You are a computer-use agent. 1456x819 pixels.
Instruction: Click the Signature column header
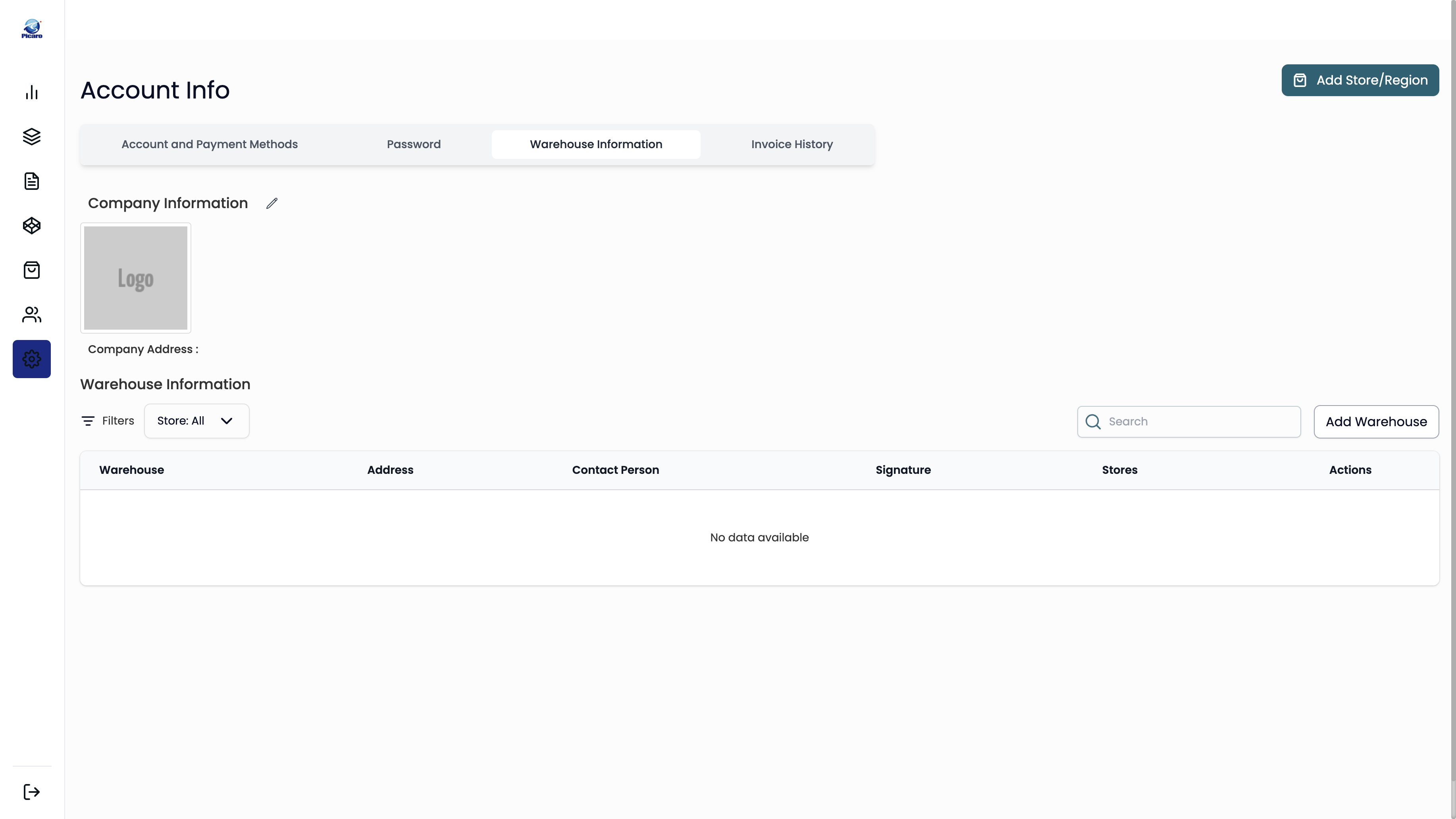tap(903, 469)
